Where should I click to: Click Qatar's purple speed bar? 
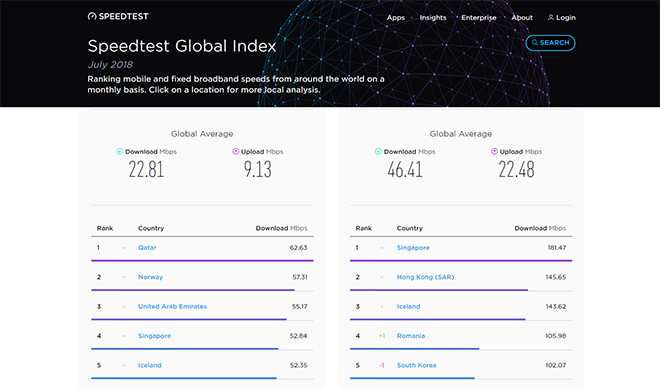(x=202, y=261)
